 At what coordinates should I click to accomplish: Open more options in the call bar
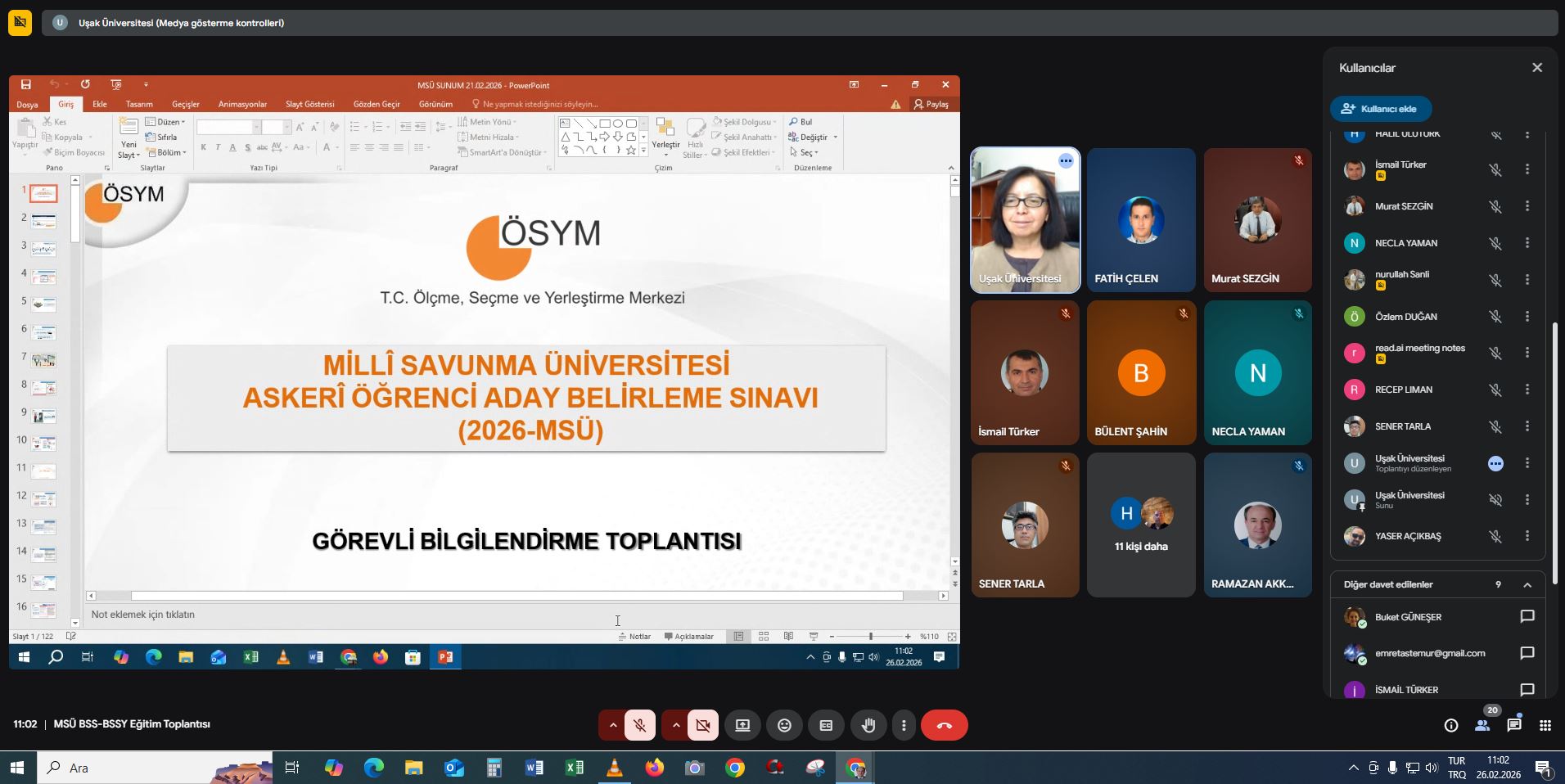pos(904,725)
